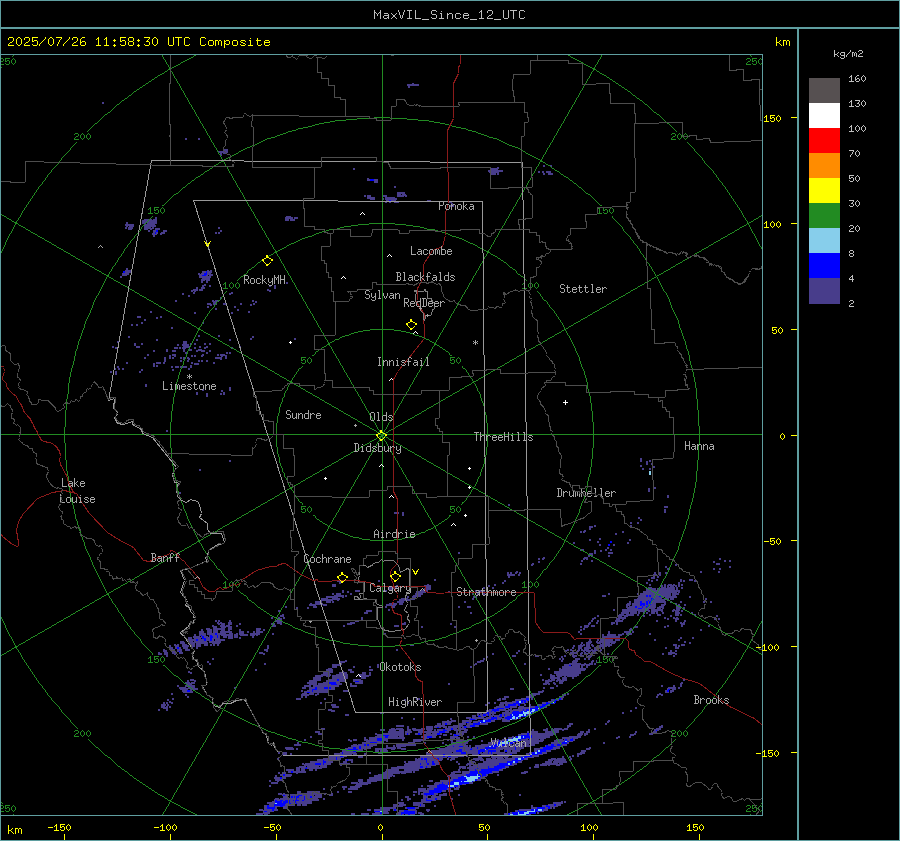
Task: Click the Vulcan city label
Action: point(509,743)
